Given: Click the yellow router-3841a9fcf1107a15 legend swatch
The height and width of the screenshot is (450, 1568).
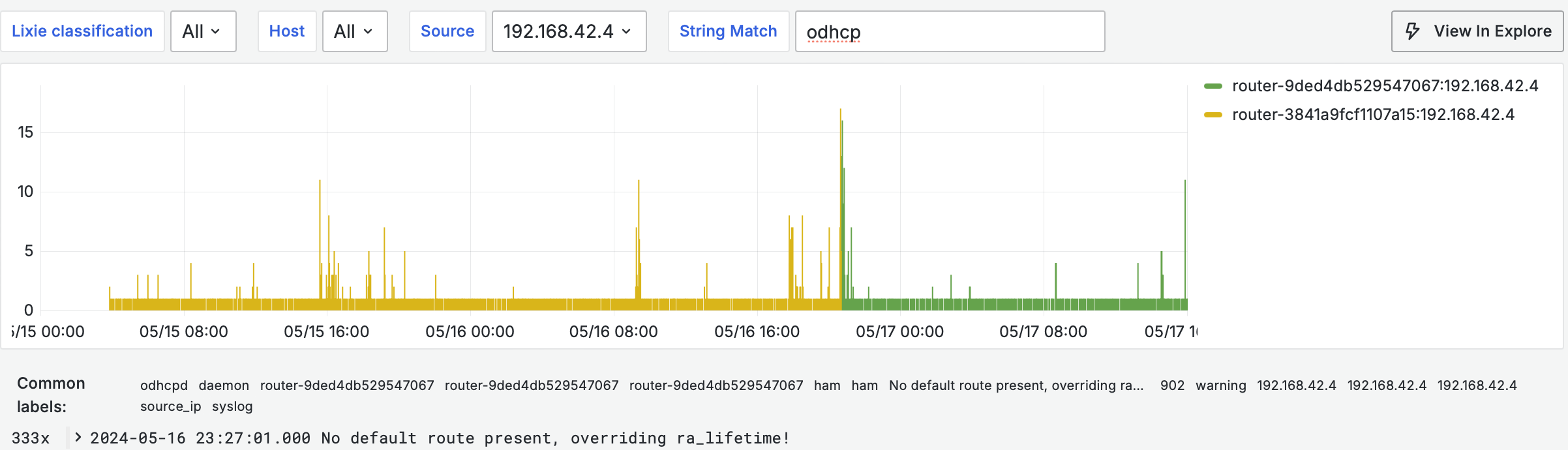Looking at the screenshot, I should click(1213, 115).
